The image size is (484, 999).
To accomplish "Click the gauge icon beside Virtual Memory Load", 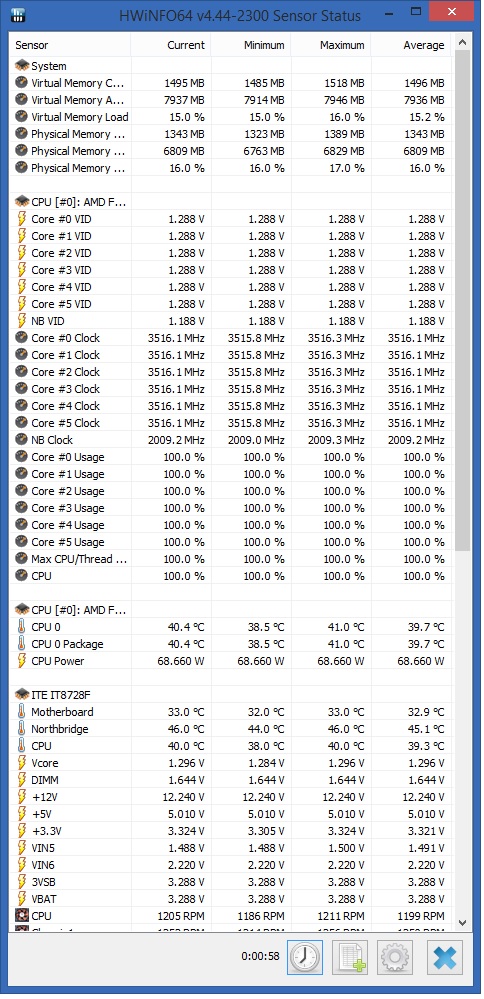I will (x=22, y=117).
